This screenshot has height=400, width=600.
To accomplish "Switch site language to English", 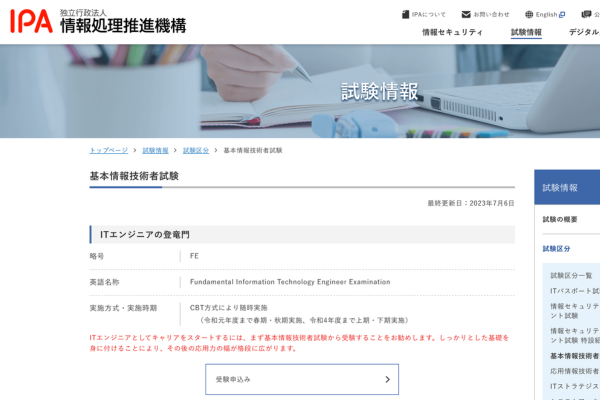I will coord(546,15).
